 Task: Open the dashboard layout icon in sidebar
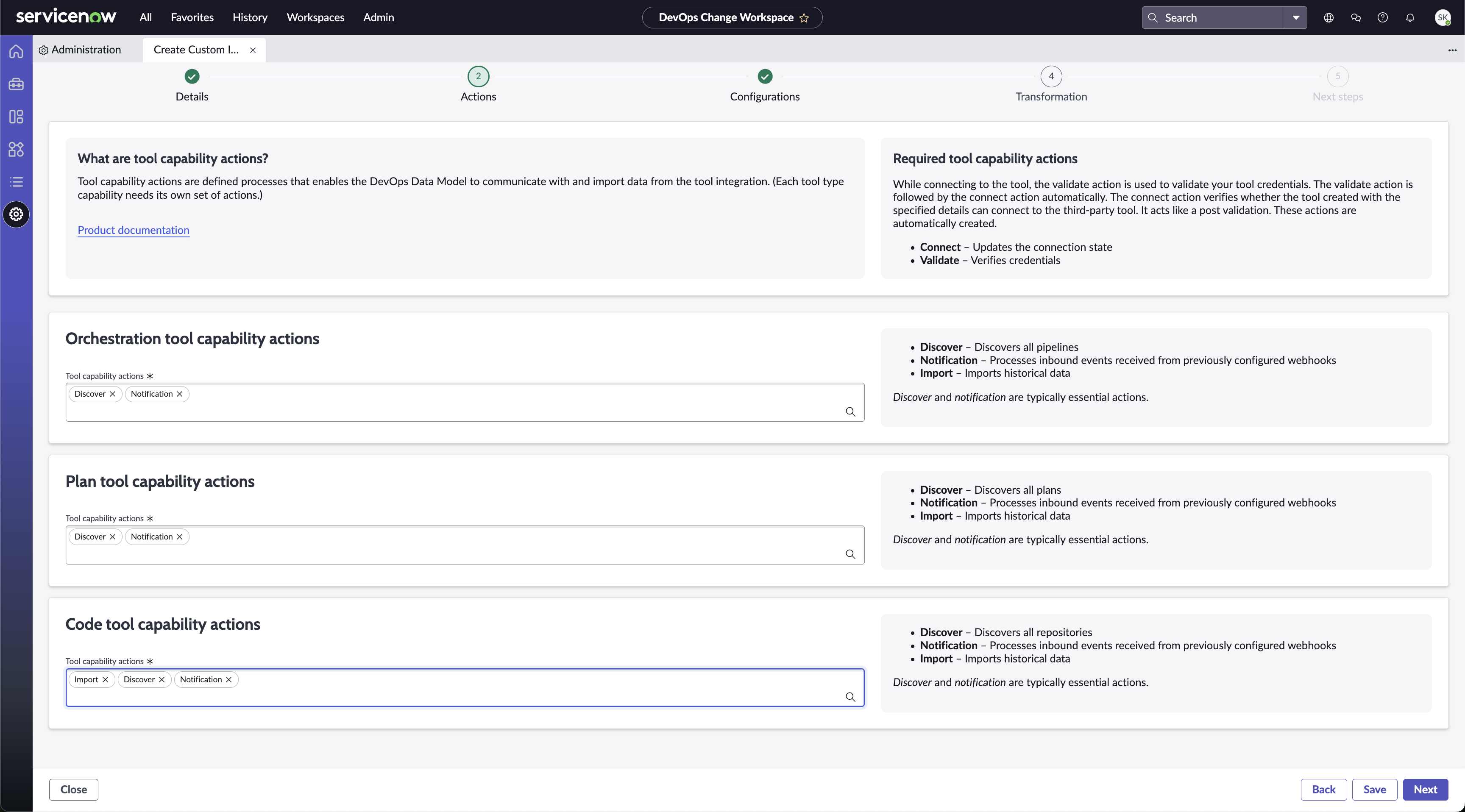click(x=16, y=117)
